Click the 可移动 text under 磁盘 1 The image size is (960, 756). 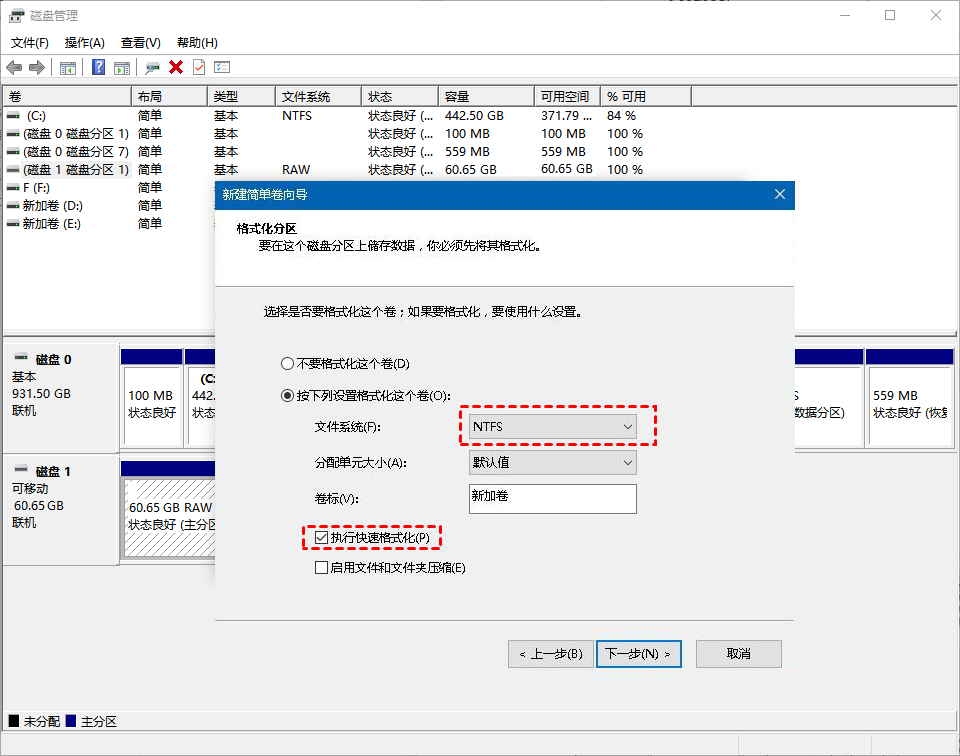[30, 488]
